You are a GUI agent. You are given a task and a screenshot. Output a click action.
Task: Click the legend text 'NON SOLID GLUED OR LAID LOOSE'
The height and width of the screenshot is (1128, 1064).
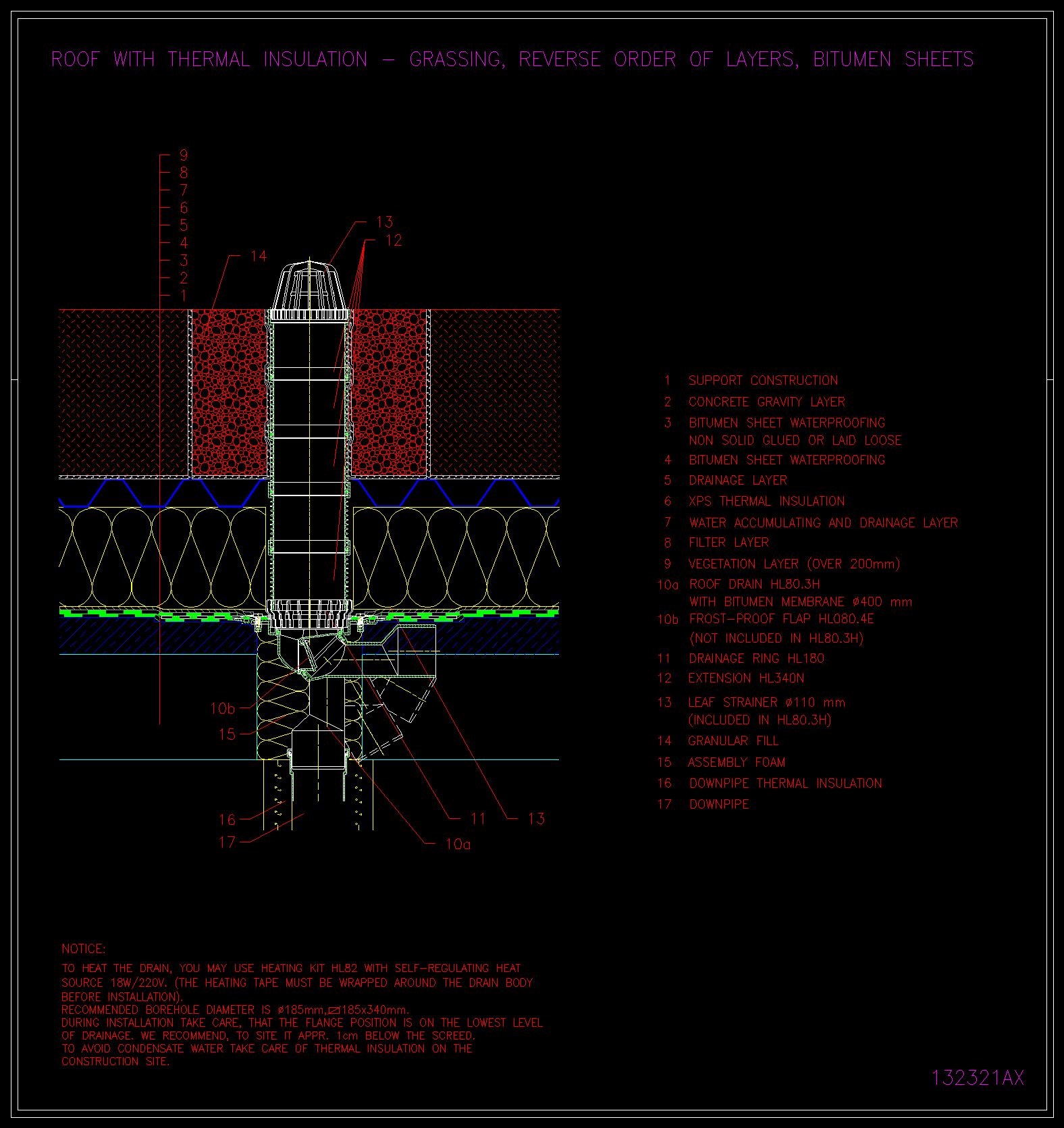tap(795, 441)
